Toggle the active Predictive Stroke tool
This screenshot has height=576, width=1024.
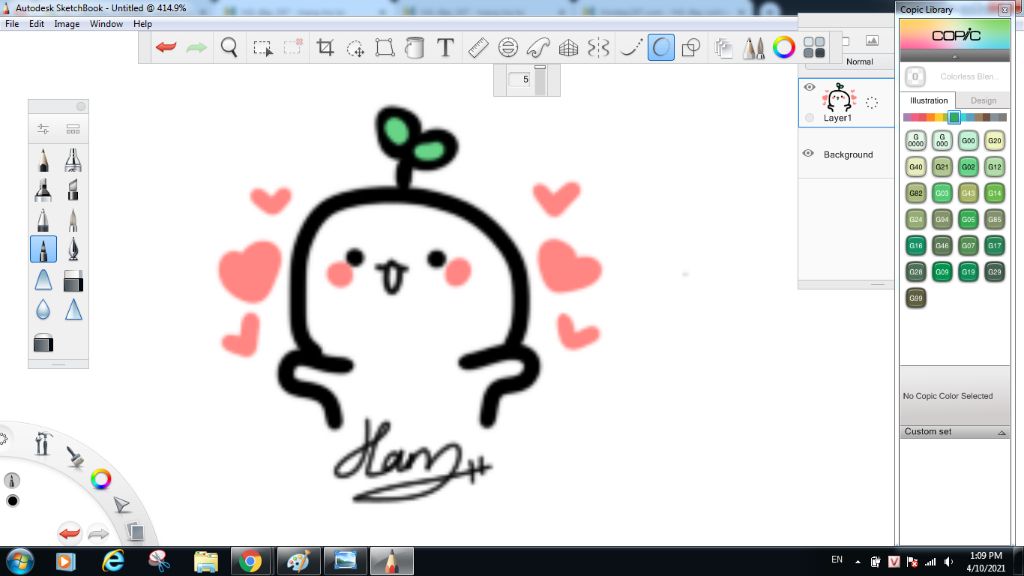(x=661, y=47)
